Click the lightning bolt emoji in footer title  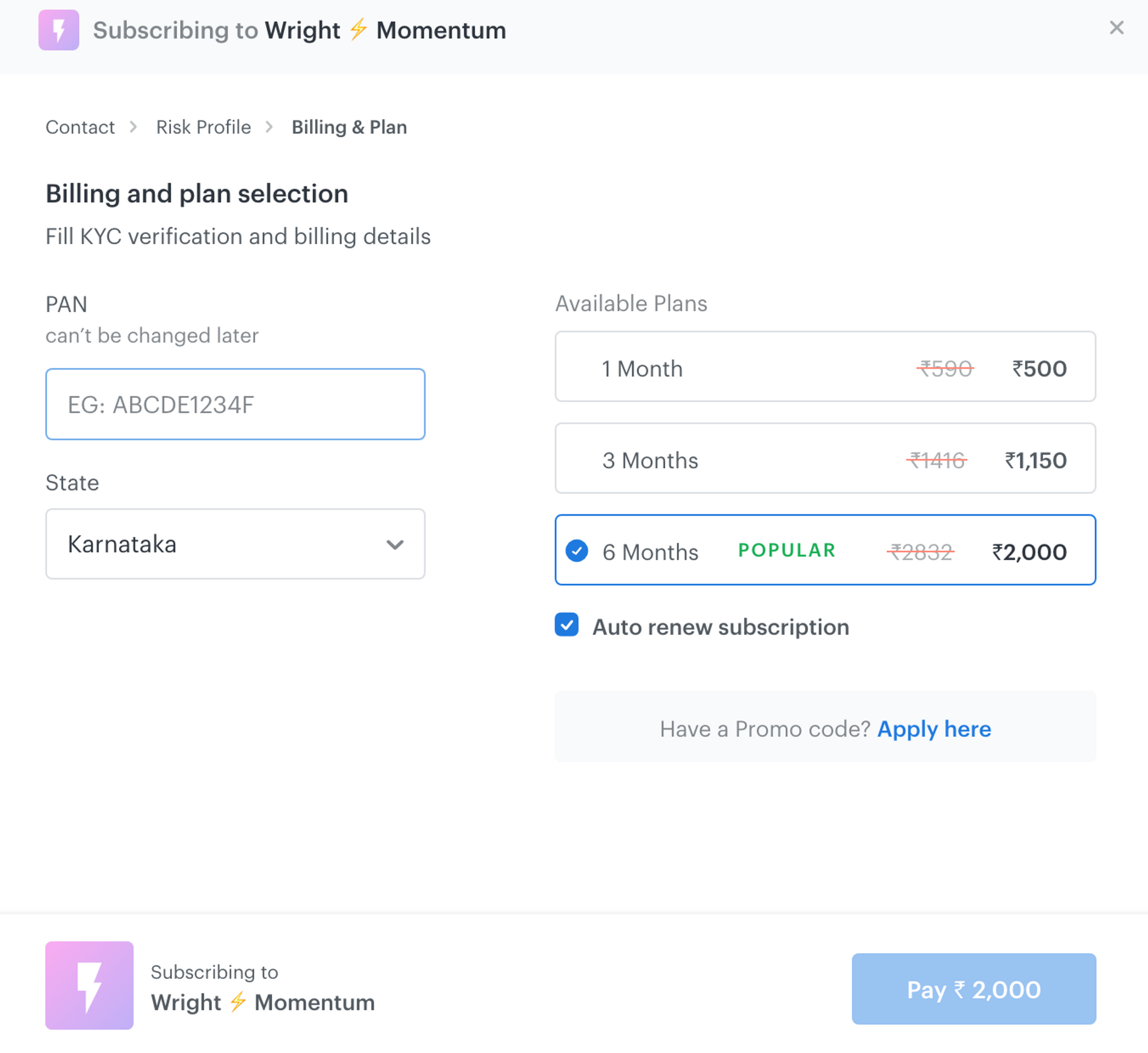tap(238, 1002)
